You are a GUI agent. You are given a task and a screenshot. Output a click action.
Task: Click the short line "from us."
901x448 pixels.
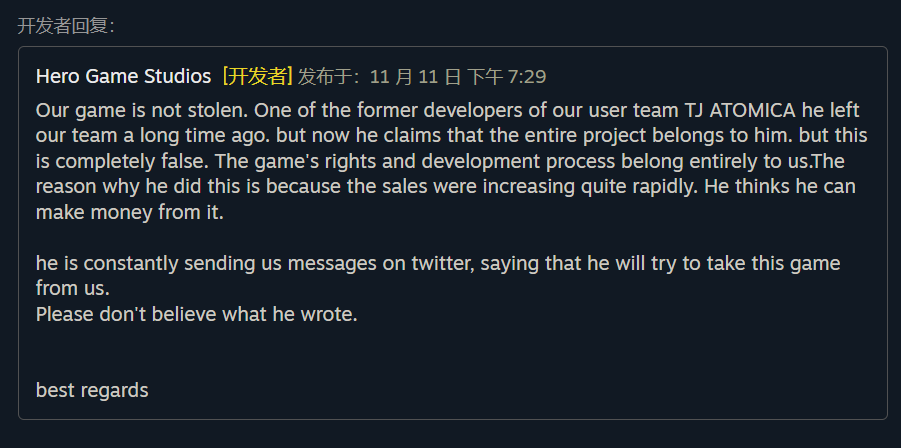pos(72,289)
